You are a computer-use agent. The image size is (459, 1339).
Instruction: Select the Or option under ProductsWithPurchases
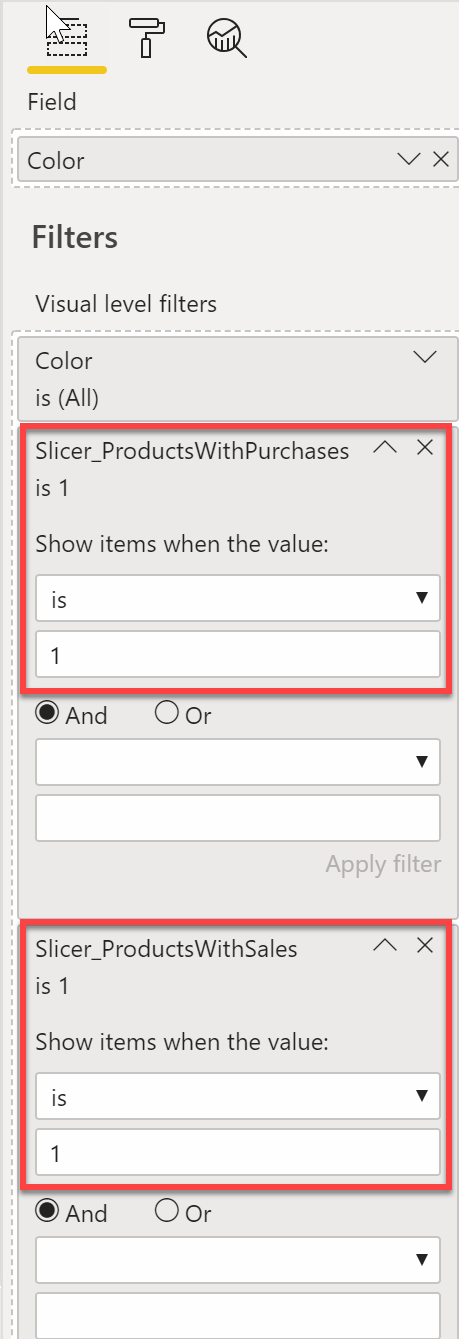click(x=184, y=715)
